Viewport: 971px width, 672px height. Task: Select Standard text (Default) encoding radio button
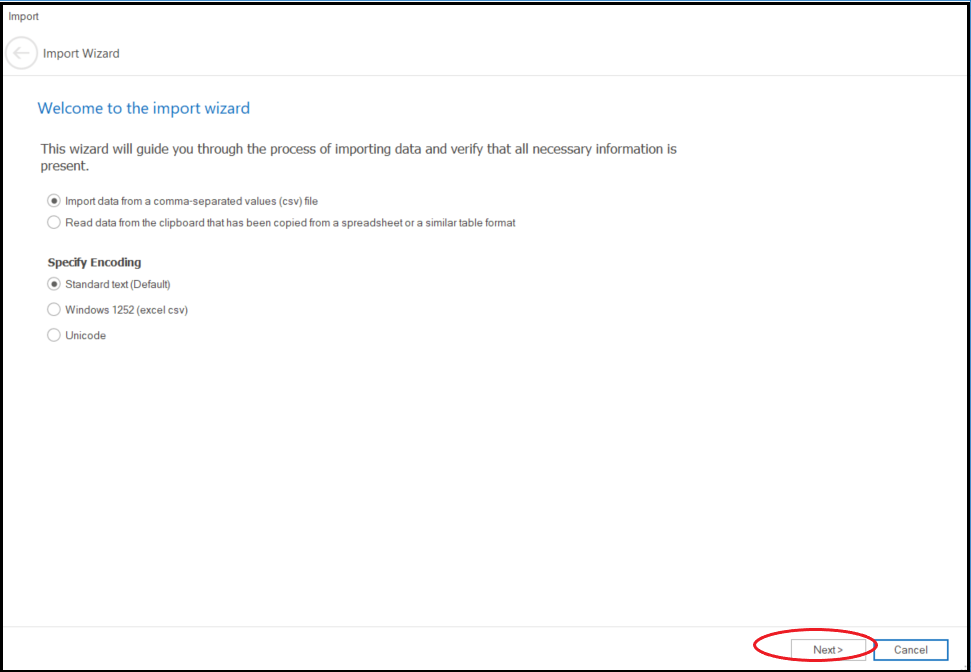click(54, 284)
